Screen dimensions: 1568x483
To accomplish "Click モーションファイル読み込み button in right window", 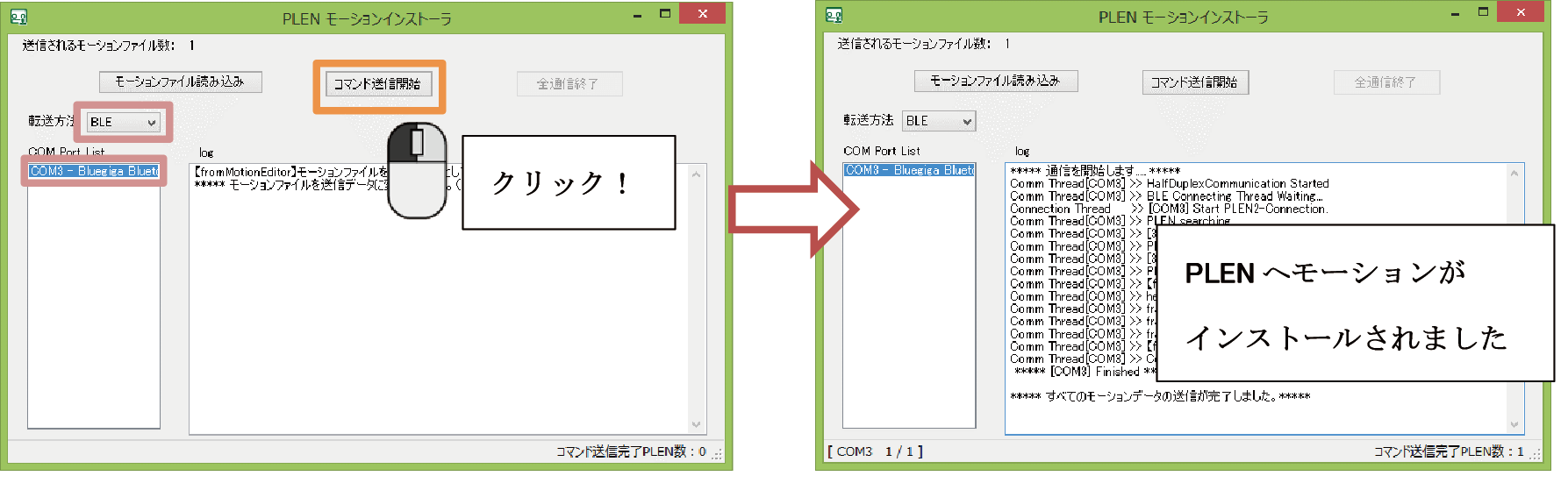I will pyautogui.click(x=996, y=81).
